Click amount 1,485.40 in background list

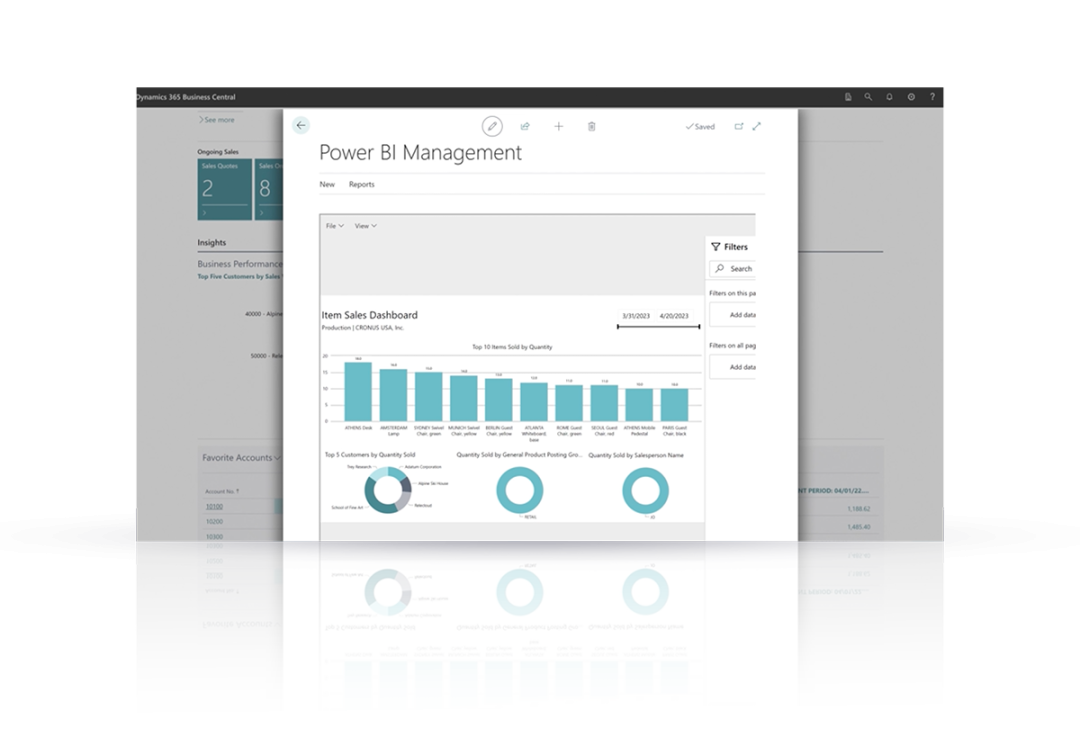[x=859, y=527]
